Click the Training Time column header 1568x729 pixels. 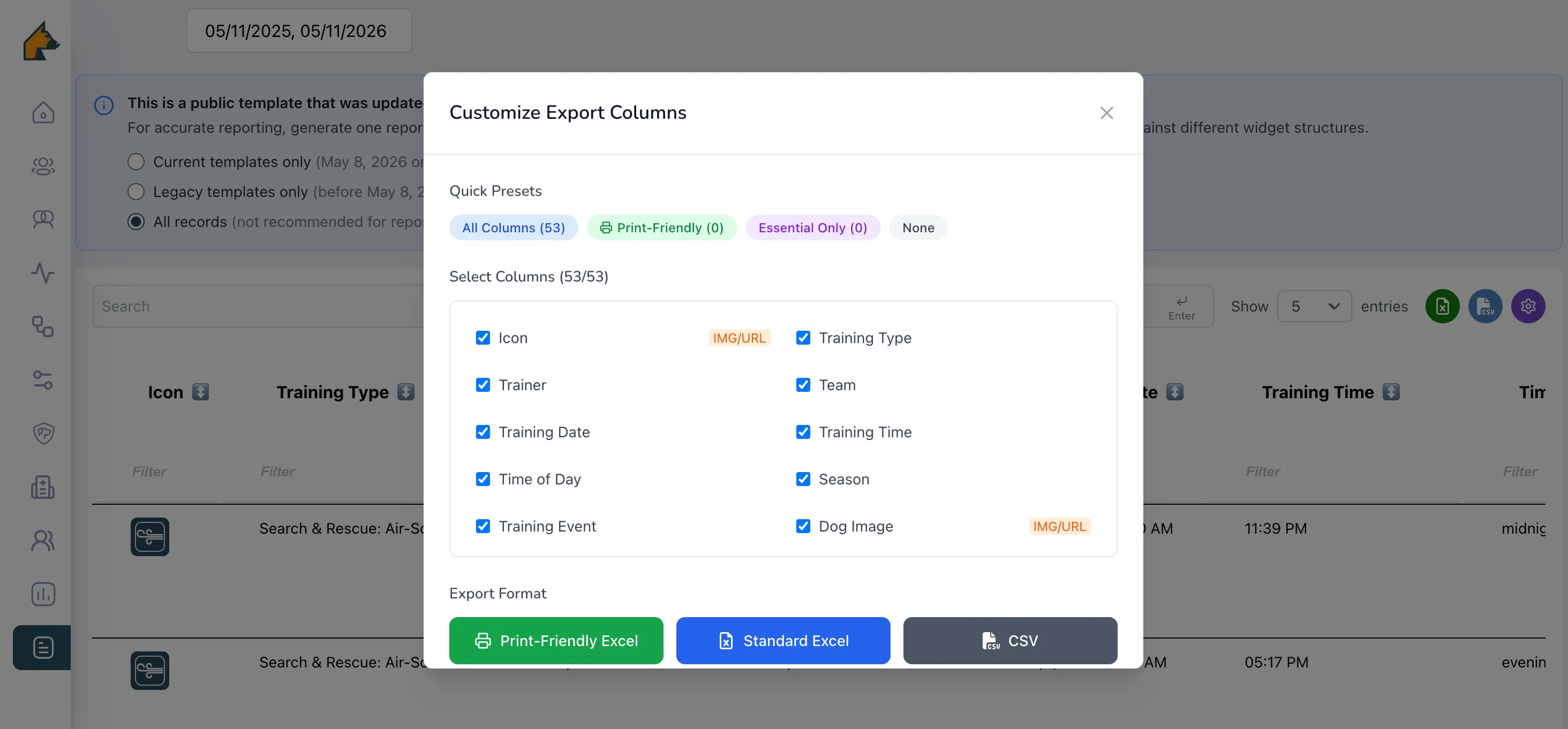[1318, 392]
